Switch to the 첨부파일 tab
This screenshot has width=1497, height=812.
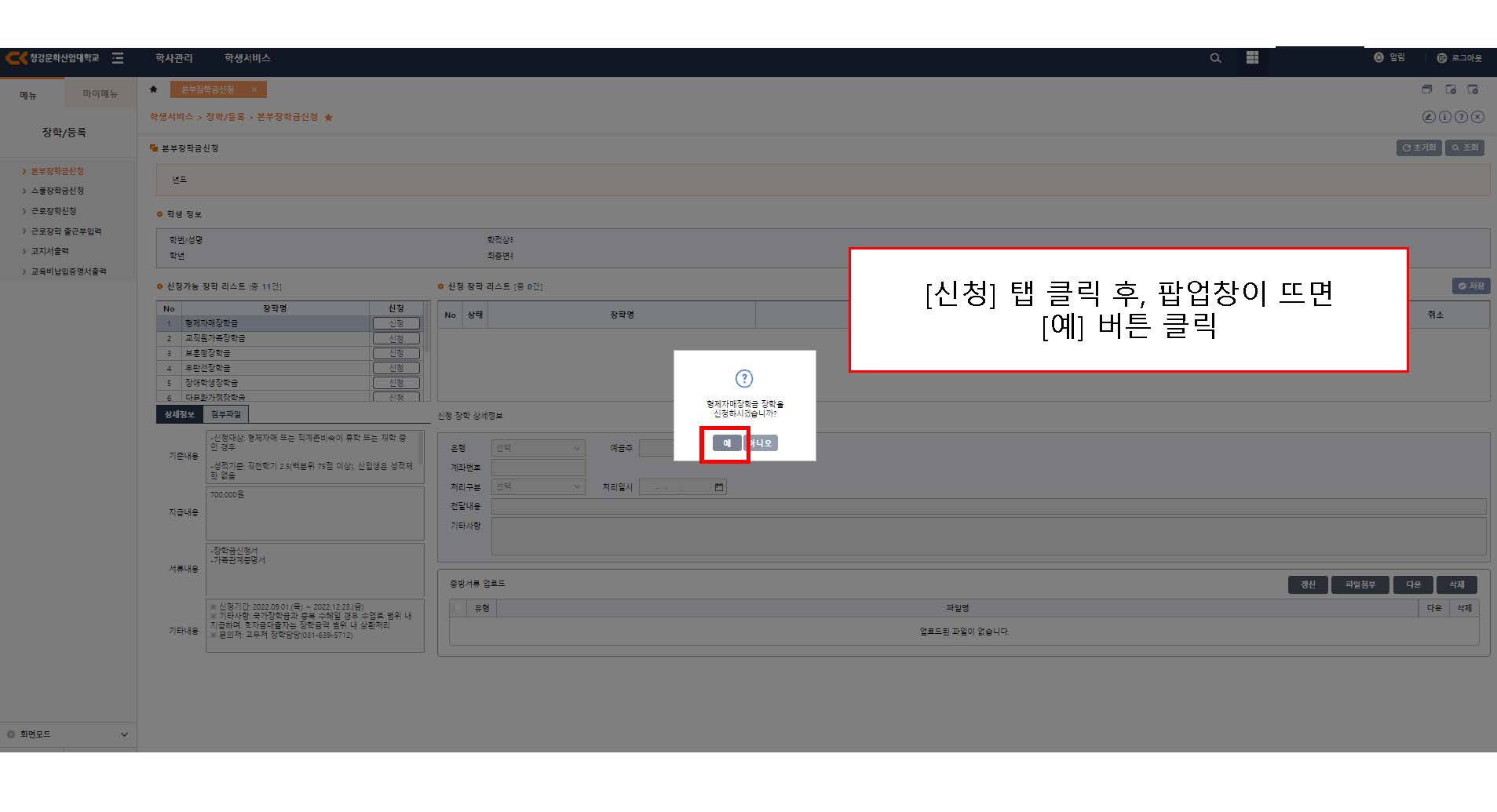tap(226, 414)
